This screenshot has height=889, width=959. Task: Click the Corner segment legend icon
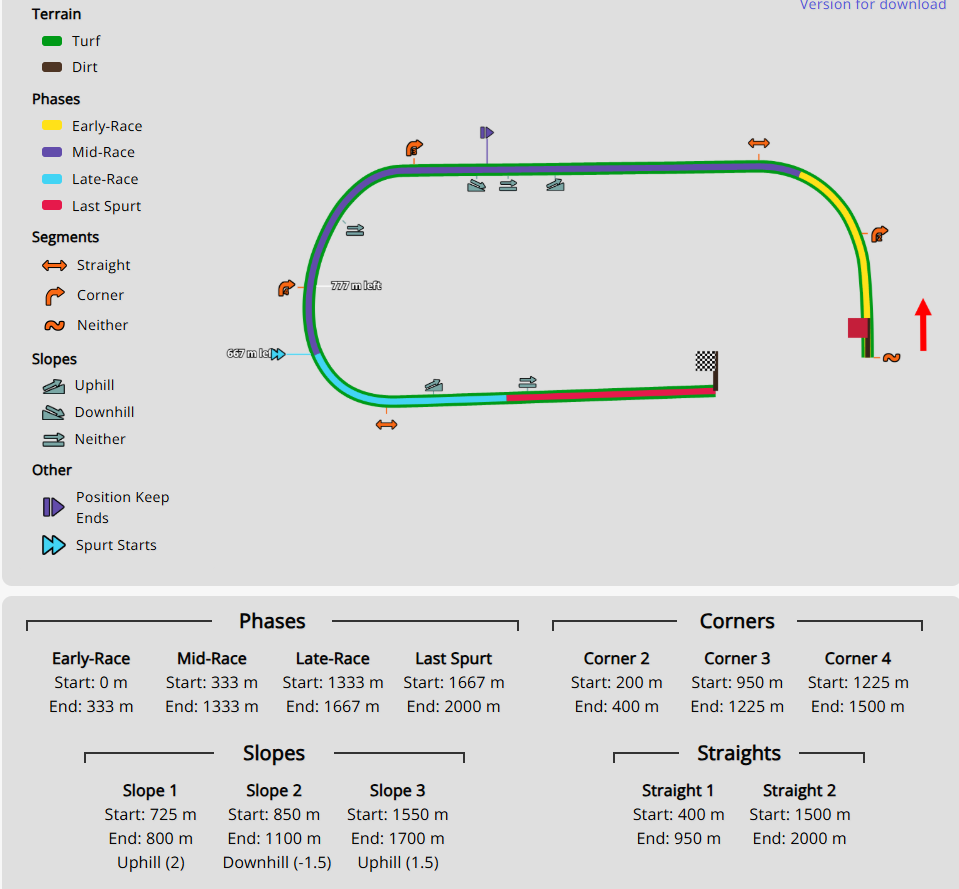coord(54,295)
